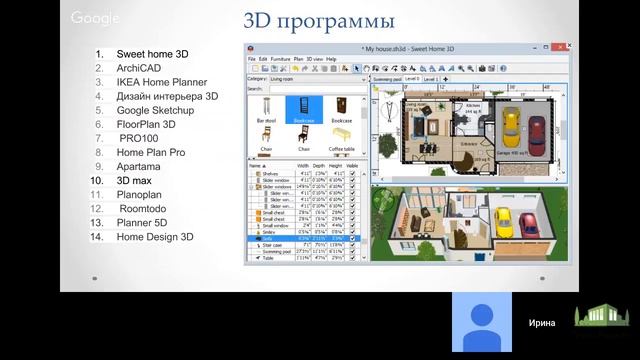Open the Category Living room dropdown
Screen dimensions: 640x360
pos(318,79)
